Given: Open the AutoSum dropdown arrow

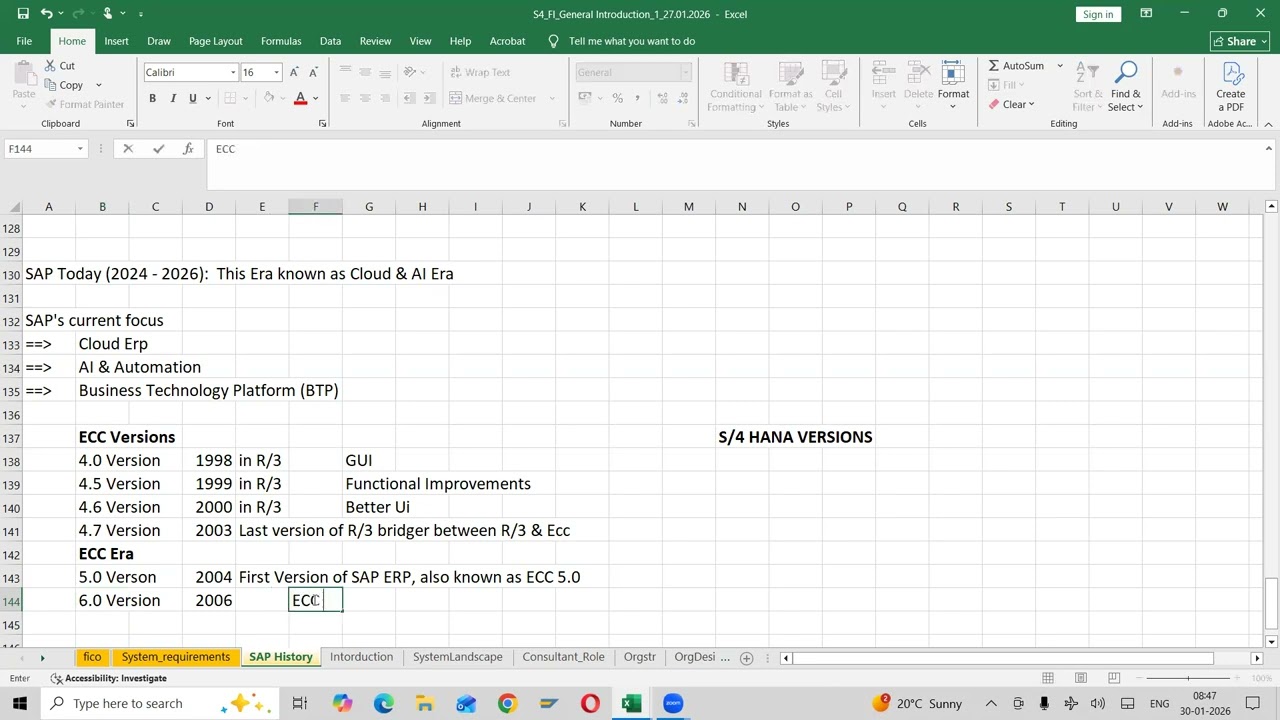Looking at the screenshot, I should (x=1060, y=66).
